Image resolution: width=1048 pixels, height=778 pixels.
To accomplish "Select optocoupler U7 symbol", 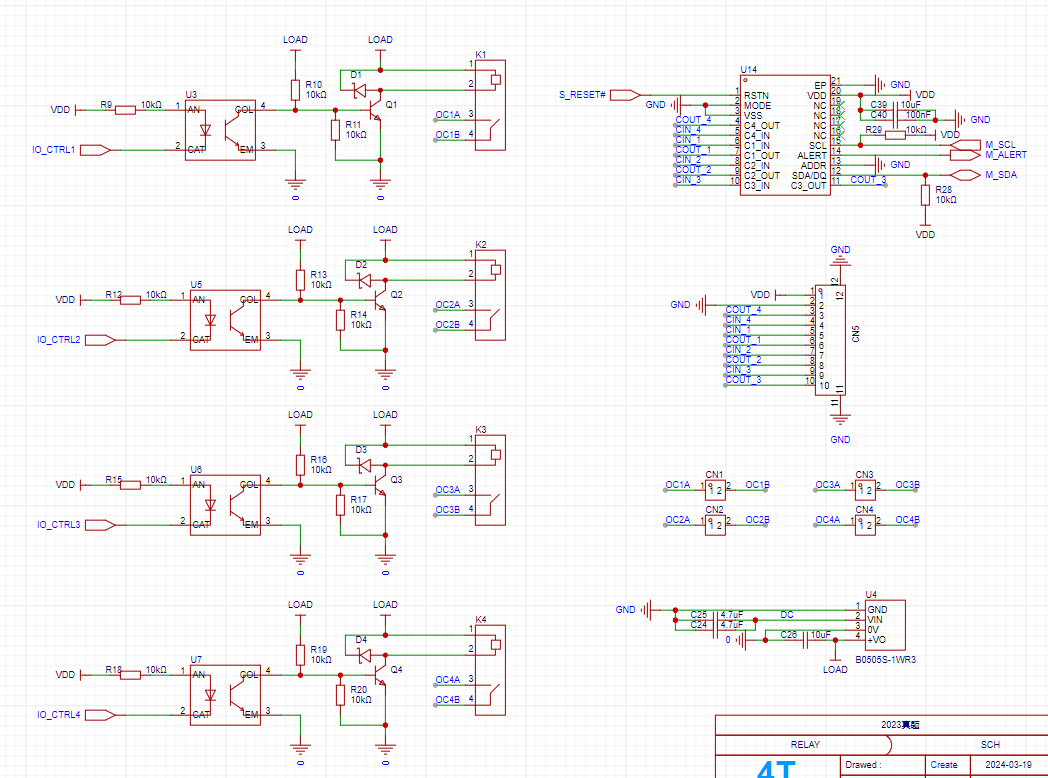I will pyautogui.click(x=225, y=694).
